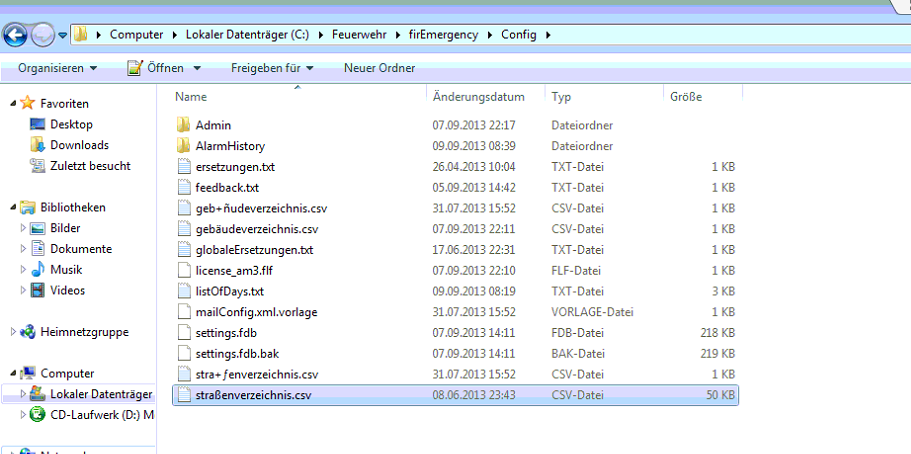
Task: Select Lokaler Datenträger in navigation tree
Action: coord(101,394)
